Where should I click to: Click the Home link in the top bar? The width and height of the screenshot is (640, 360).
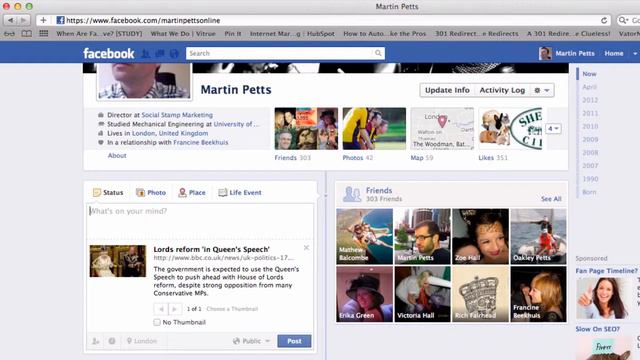[x=614, y=53]
